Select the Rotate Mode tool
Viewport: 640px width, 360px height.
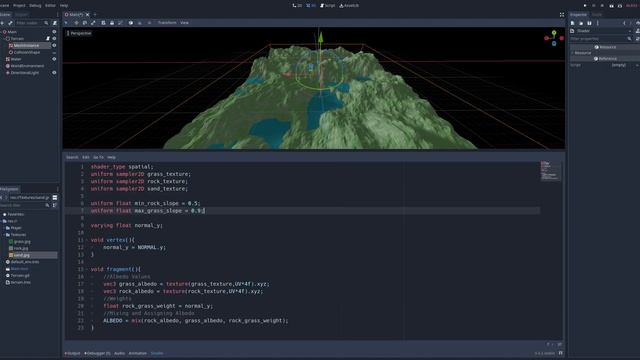(85, 23)
